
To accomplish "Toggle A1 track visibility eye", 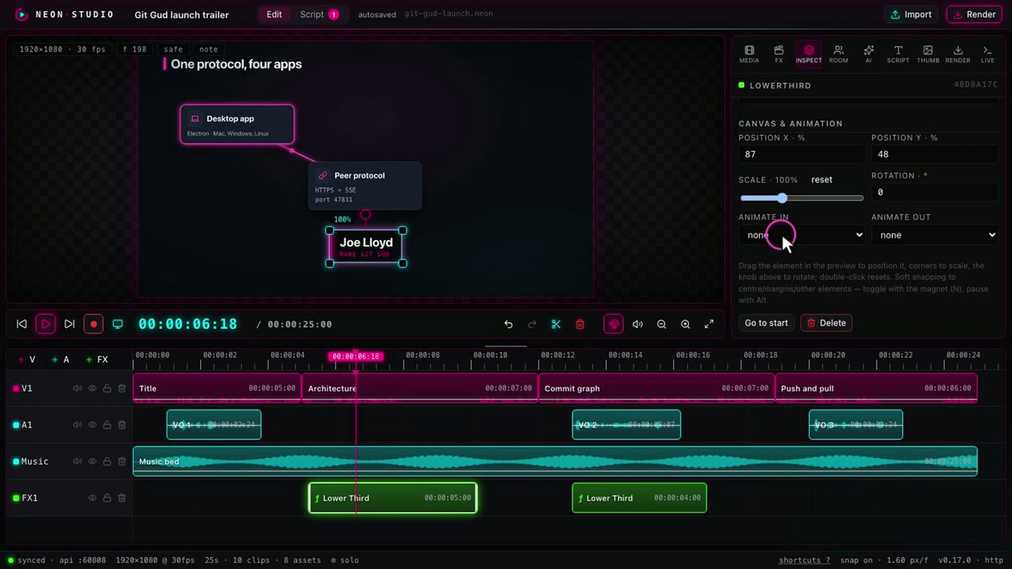I will [92, 425].
